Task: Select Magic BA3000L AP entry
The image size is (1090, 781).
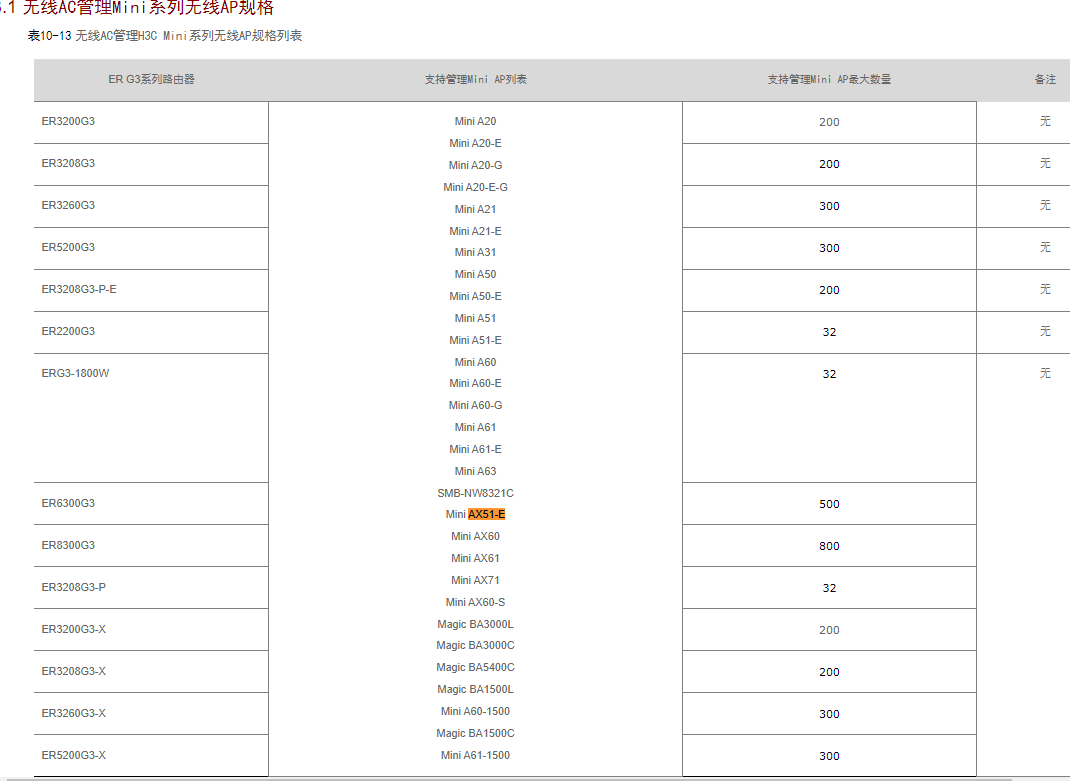Action: tap(475, 625)
